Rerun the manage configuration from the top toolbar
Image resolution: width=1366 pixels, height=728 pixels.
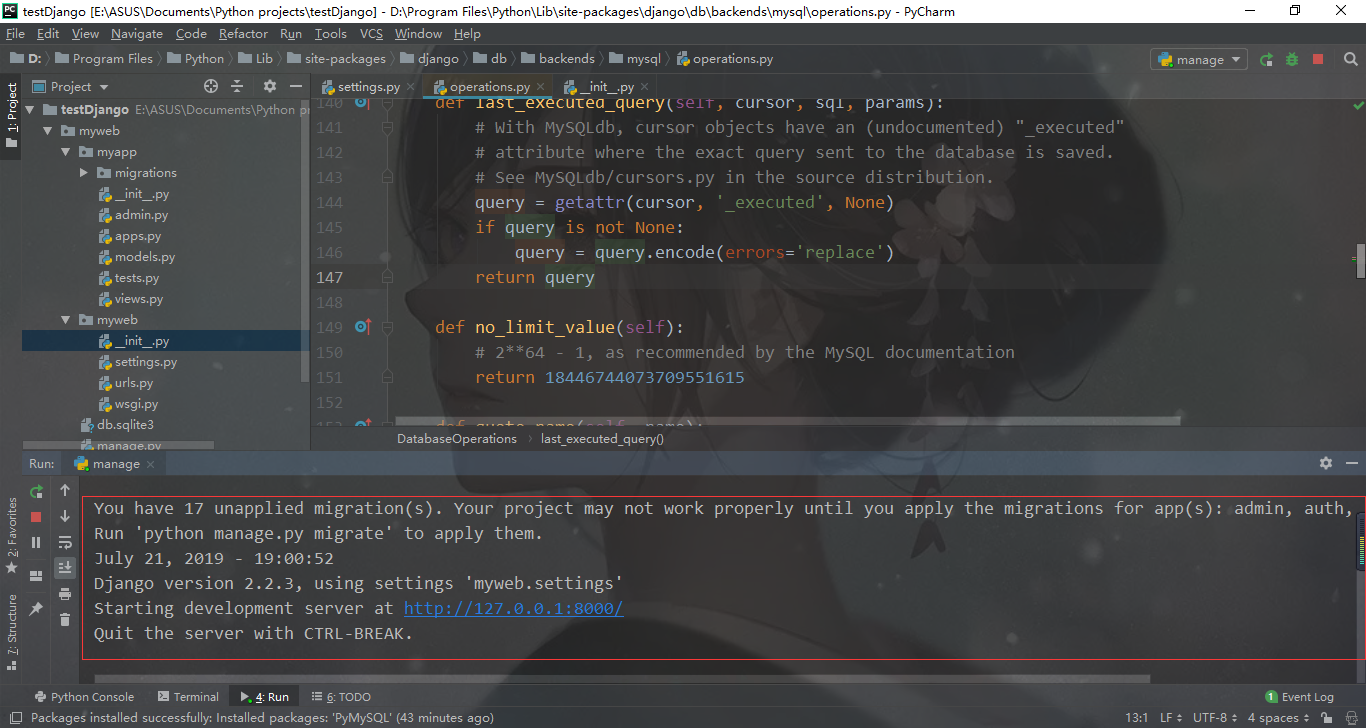click(x=1267, y=59)
